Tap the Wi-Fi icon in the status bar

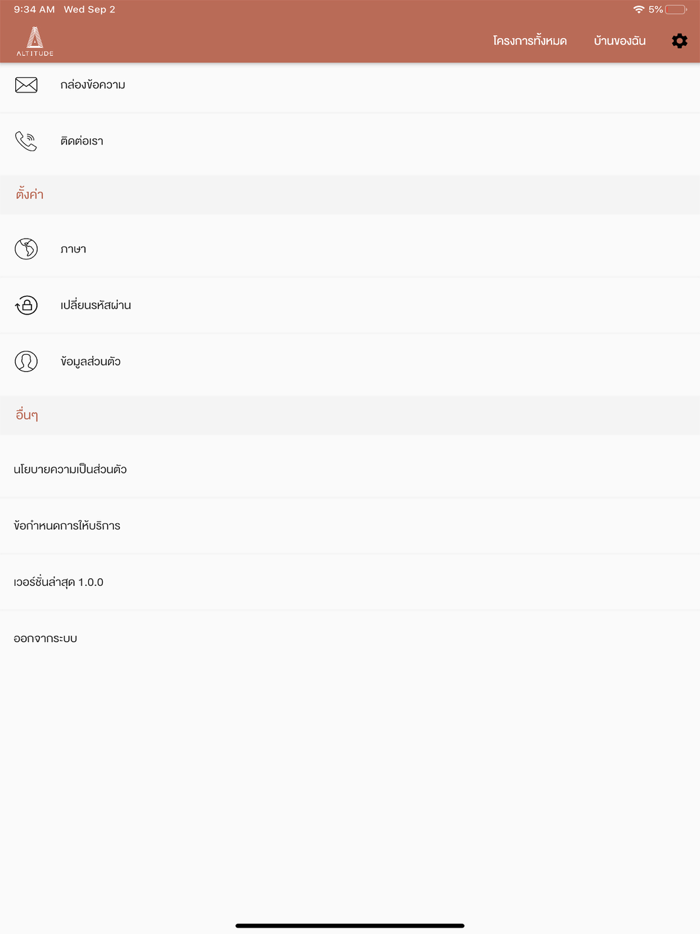(638, 8)
